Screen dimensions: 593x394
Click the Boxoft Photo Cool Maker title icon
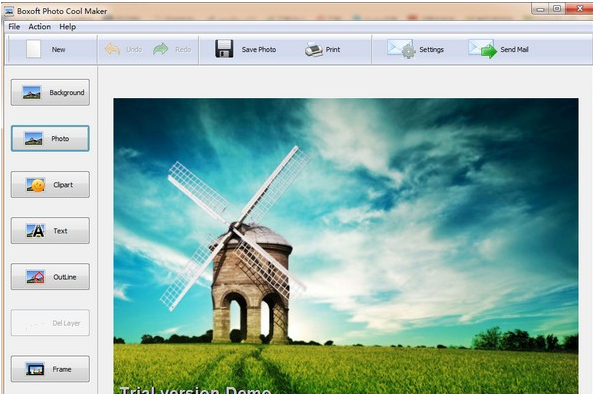pyautogui.click(x=9, y=11)
